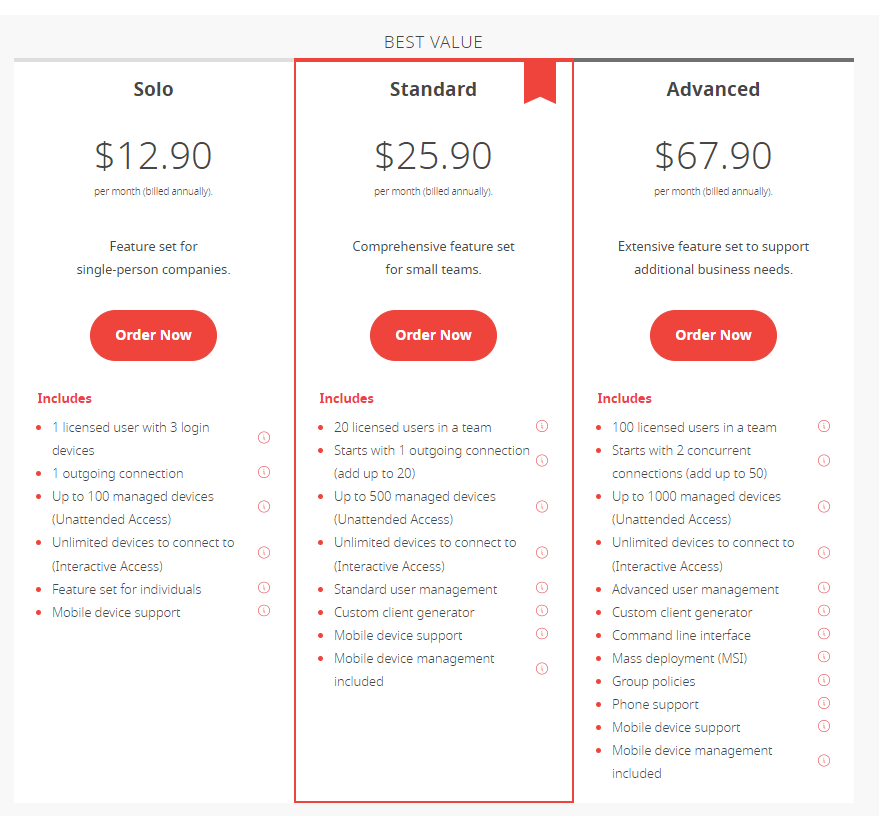Show info for 'Mass deployment (MSI)'
879x816 pixels.
[x=824, y=657]
